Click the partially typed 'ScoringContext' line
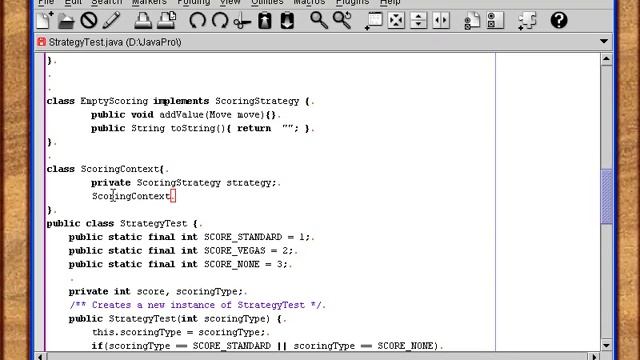 [x=131, y=196]
